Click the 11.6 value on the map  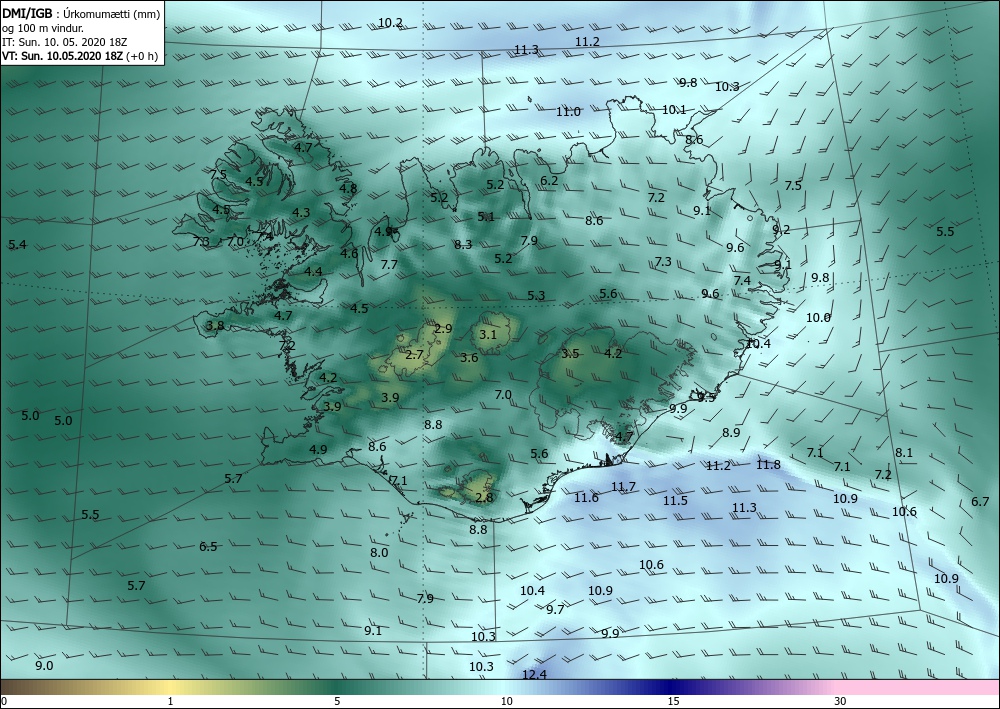[x=586, y=497]
